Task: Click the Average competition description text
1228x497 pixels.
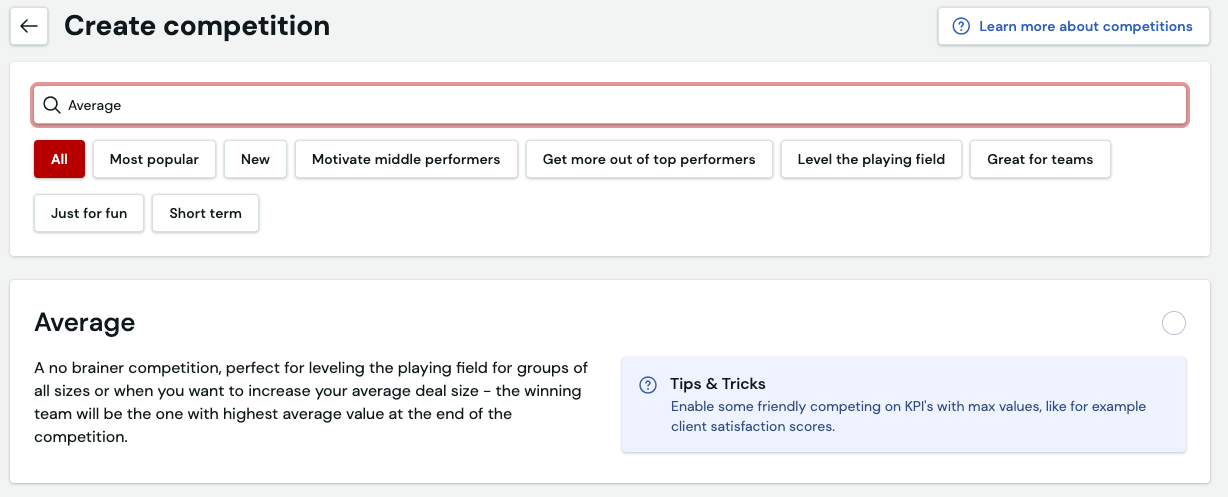Action: (x=311, y=402)
